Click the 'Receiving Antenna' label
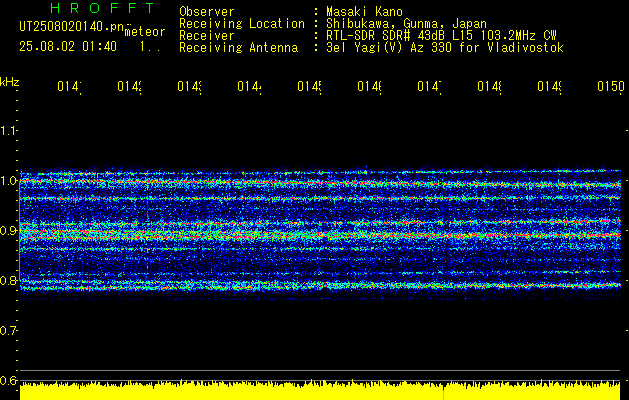Viewport: 629px width, 400px height. coord(238,48)
